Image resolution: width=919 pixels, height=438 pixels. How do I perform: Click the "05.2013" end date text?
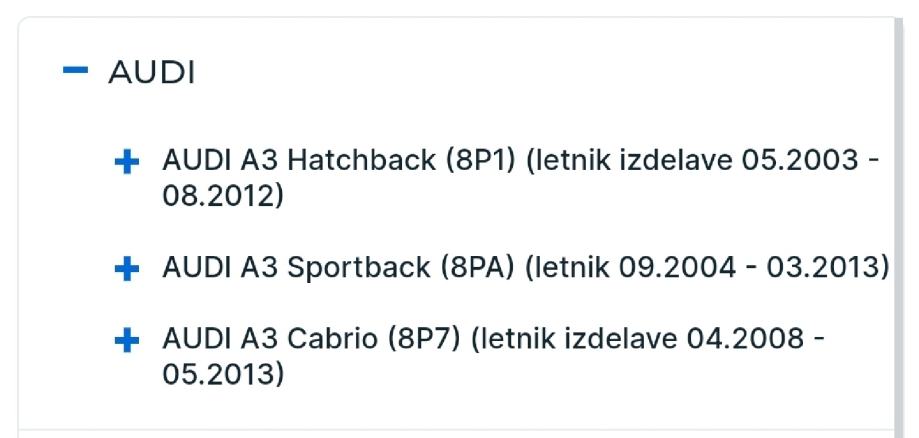[222, 373]
